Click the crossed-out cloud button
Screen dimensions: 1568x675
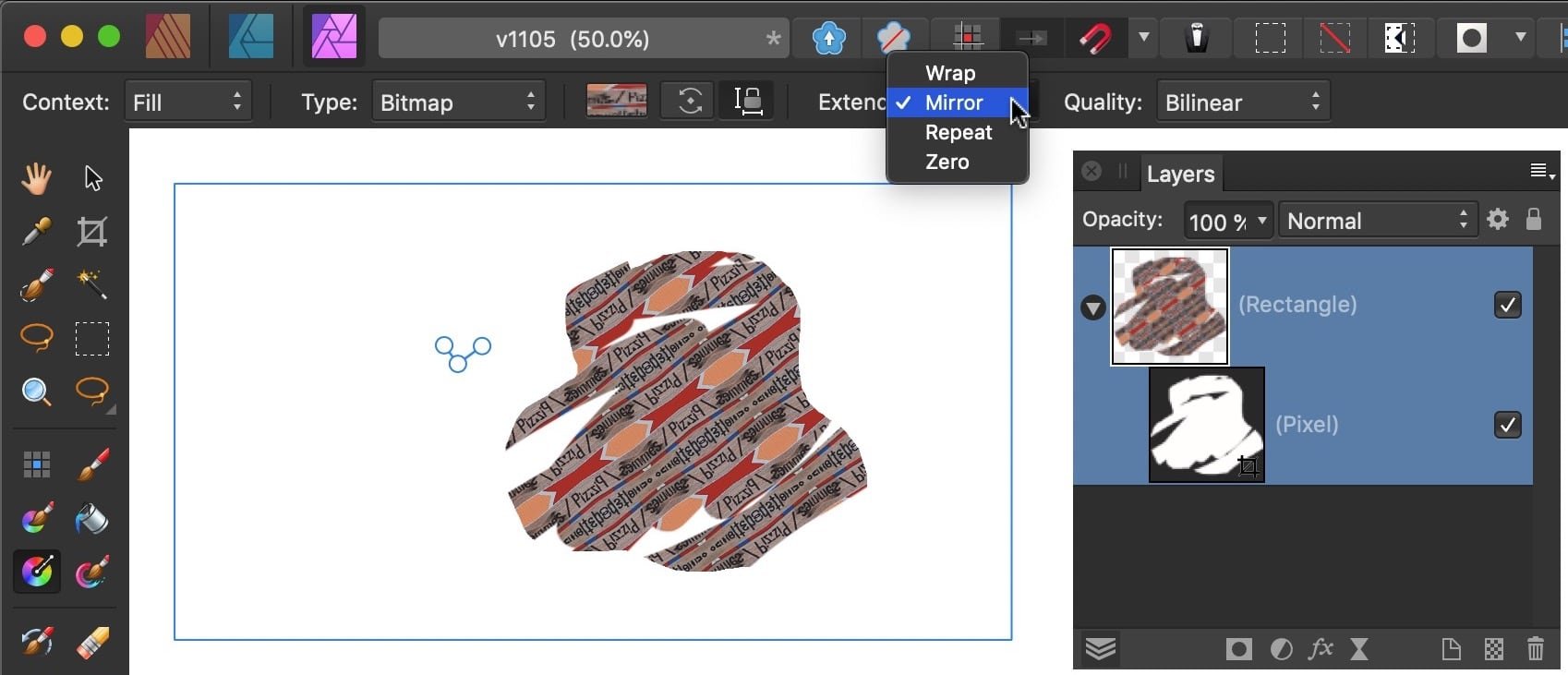893,38
